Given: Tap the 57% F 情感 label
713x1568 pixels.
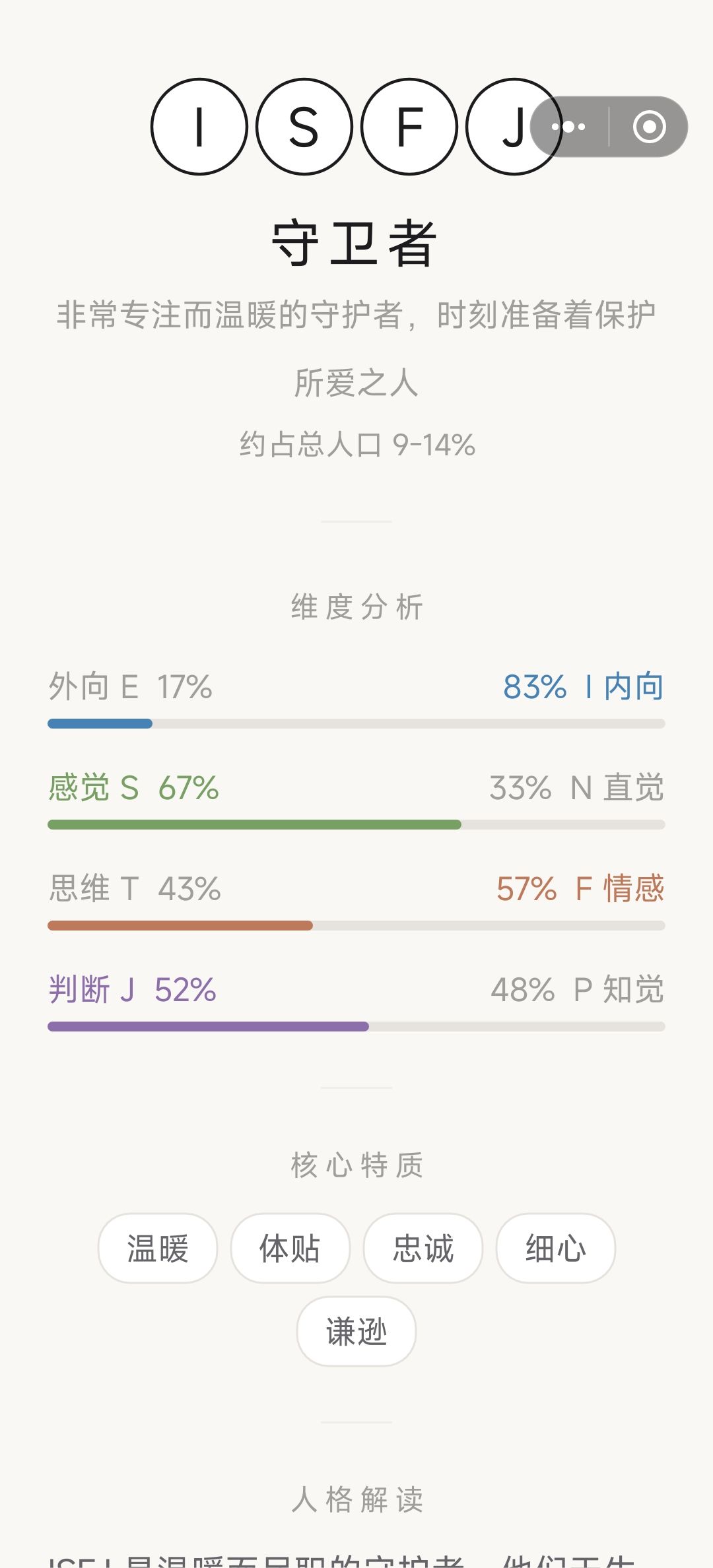Looking at the screenshot, I should pos(580,888).
